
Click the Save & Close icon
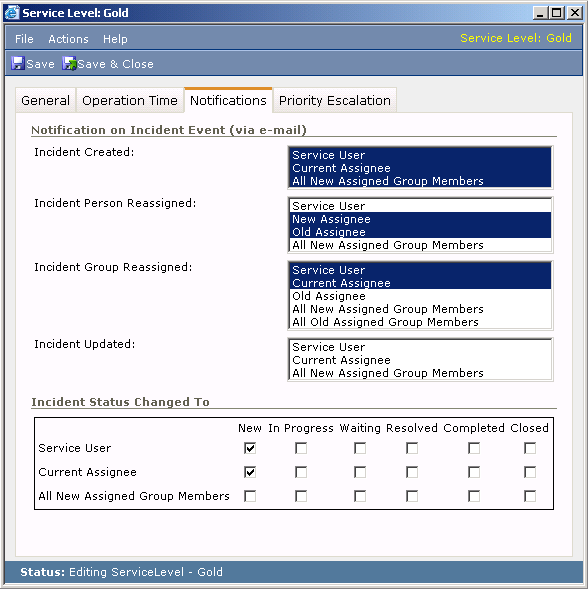(x=69, y=63)
